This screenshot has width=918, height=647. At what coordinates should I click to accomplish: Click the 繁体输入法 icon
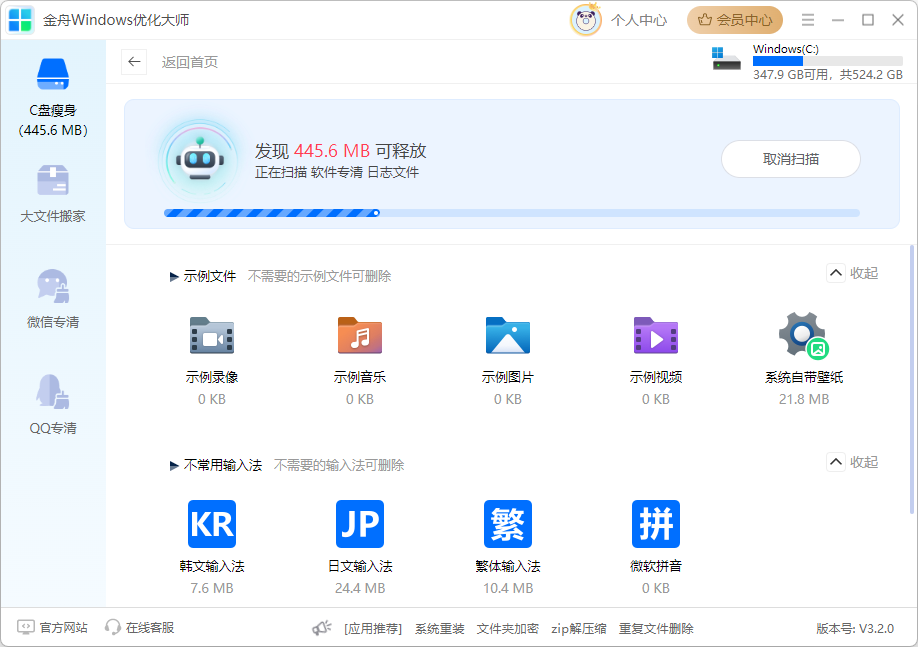coord(507,524)
